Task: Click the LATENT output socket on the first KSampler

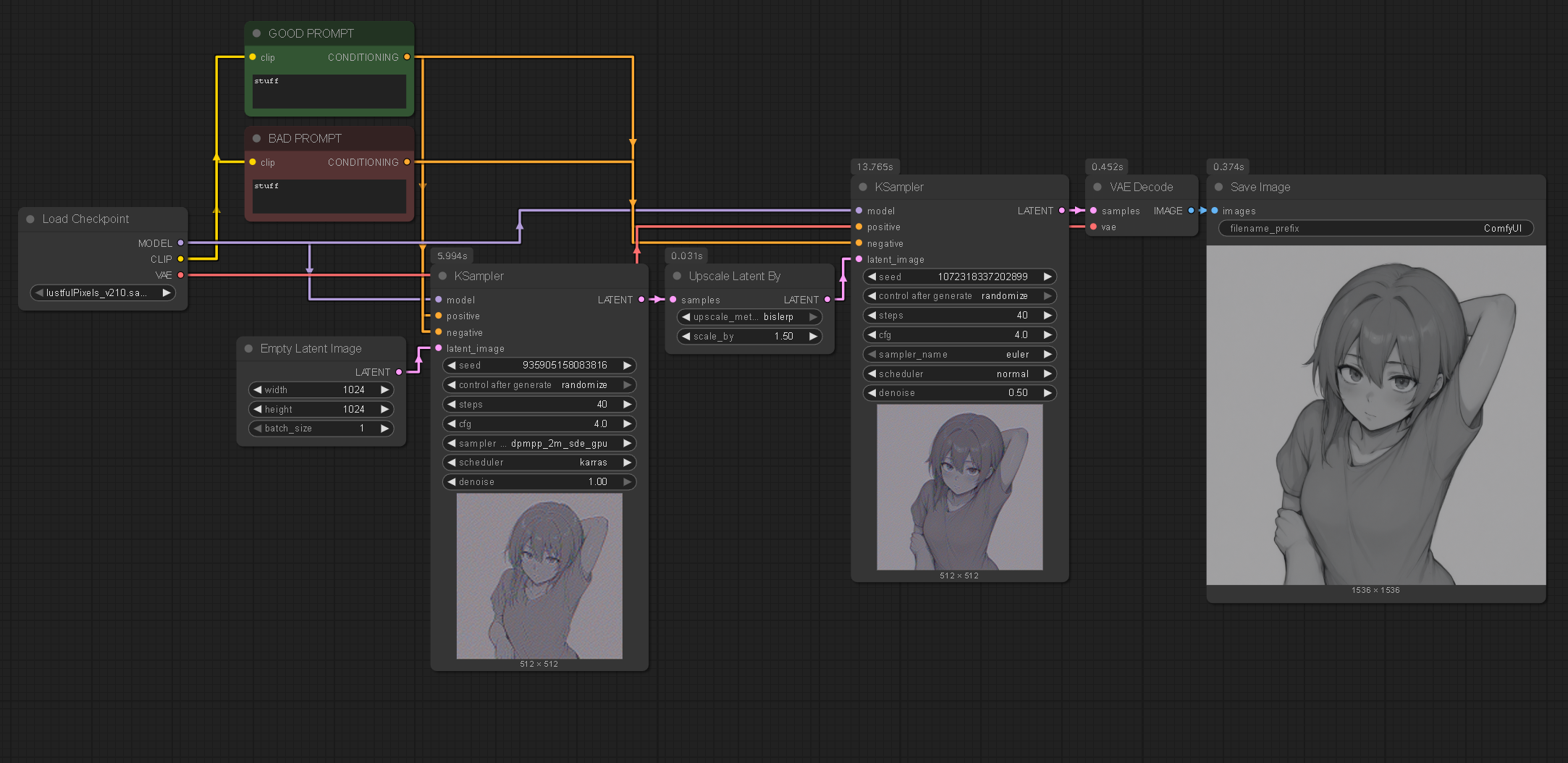Action: [641, 300]
